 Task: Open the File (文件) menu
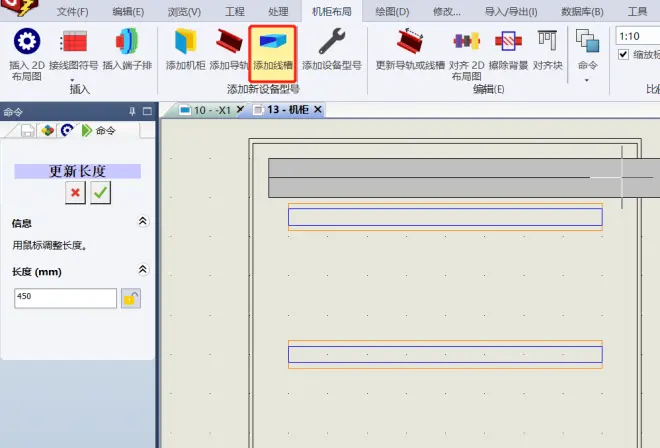[72, 11]
